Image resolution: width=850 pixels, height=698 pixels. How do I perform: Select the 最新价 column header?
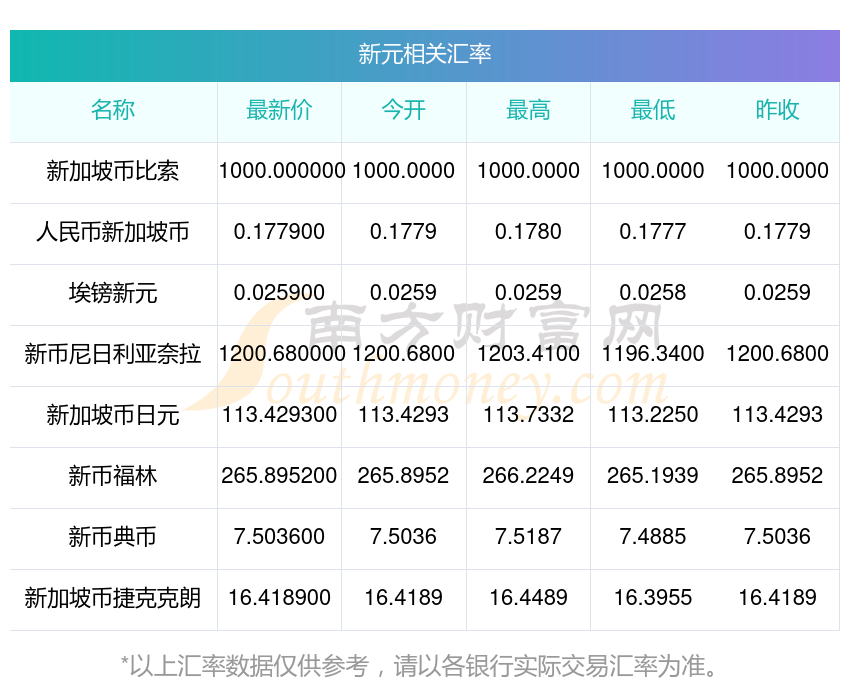pos(279,110)
